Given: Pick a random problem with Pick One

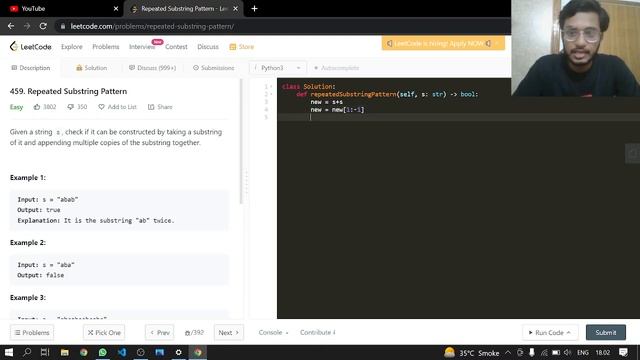Looking at the screenshot, I should click(104, 333).
